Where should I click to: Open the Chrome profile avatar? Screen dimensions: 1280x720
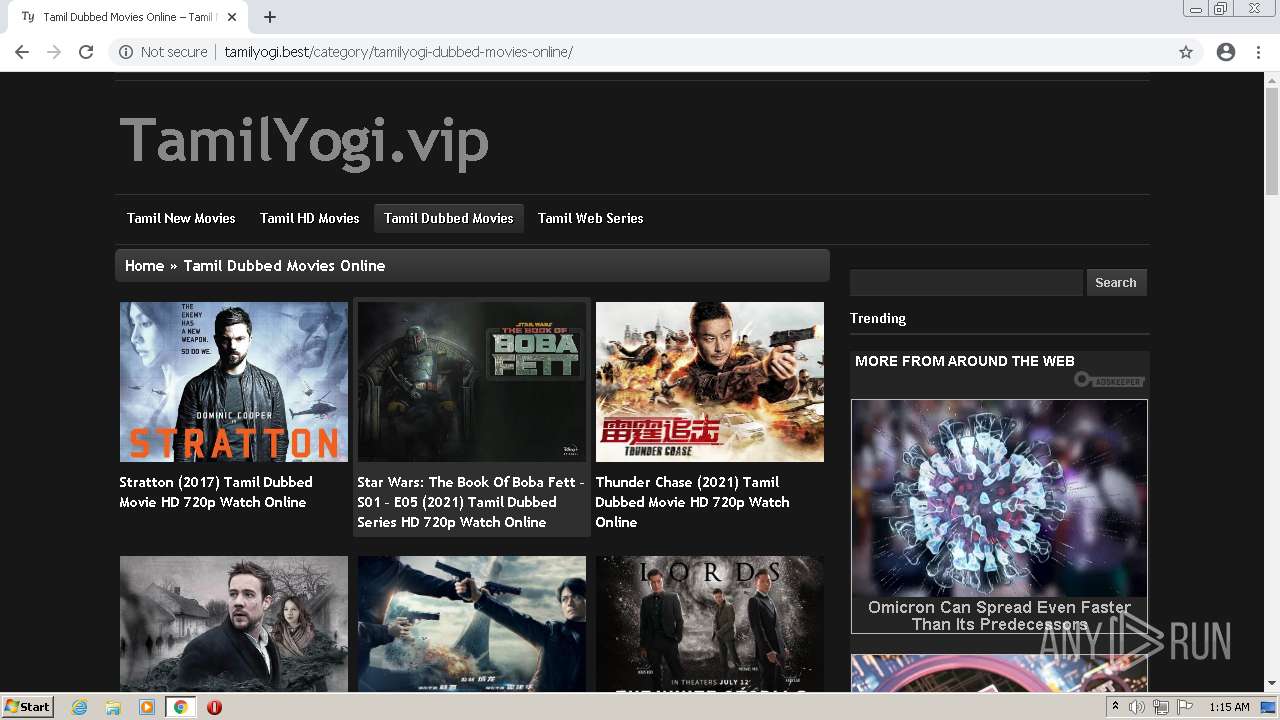tap(1226, 52)
